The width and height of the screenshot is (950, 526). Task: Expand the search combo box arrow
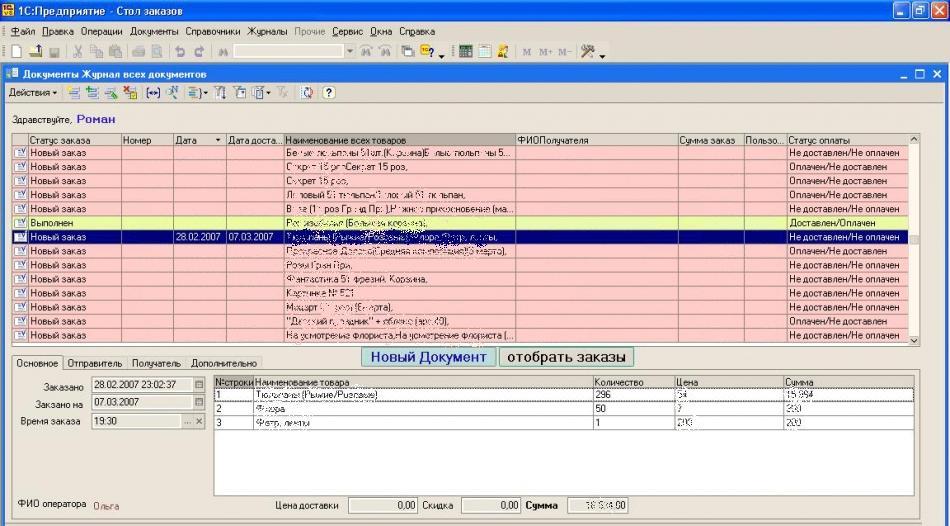(349, 52)
